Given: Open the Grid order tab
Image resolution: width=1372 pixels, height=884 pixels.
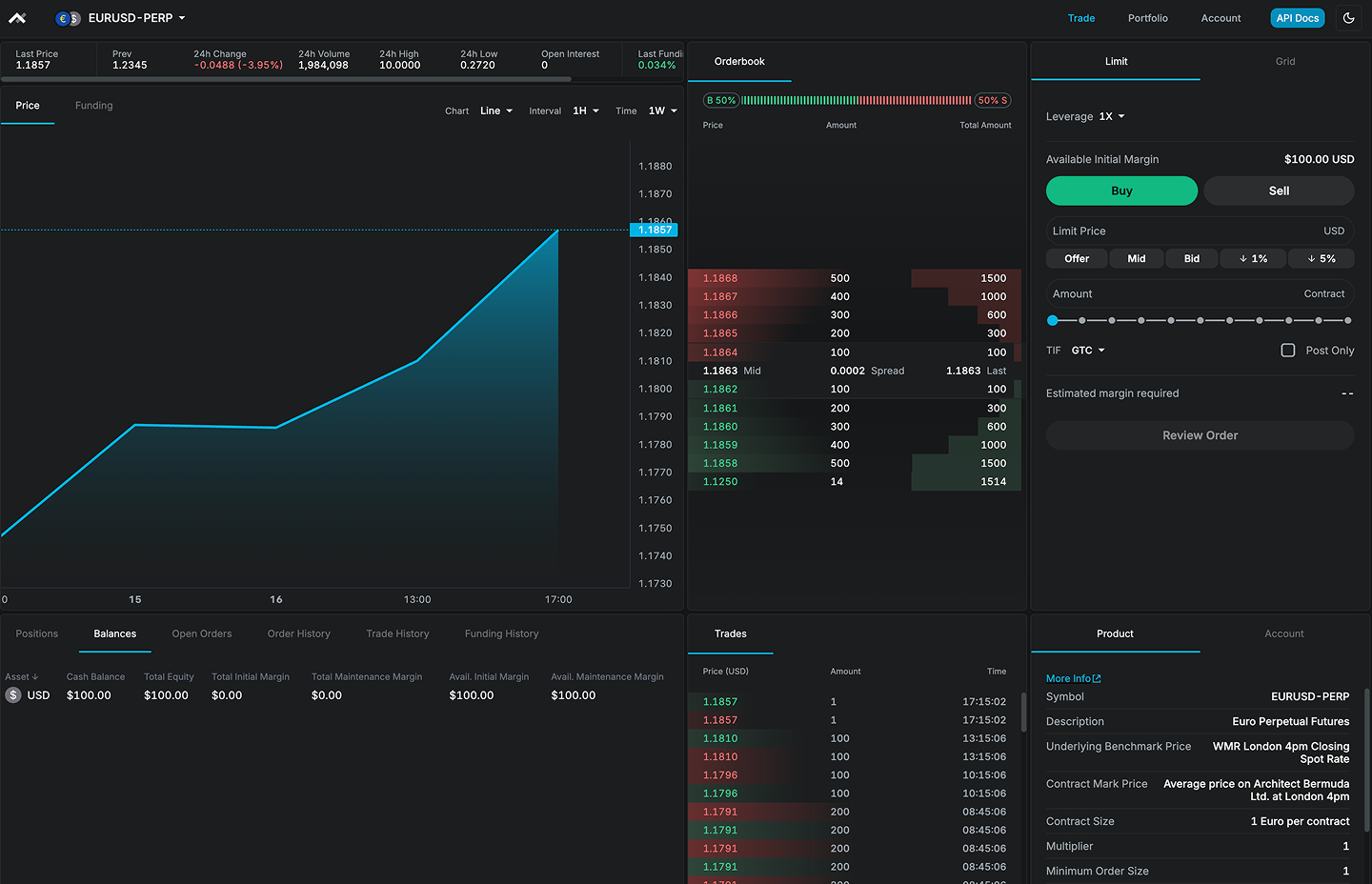Looking at the screenshot, I should coord(1284,61).
